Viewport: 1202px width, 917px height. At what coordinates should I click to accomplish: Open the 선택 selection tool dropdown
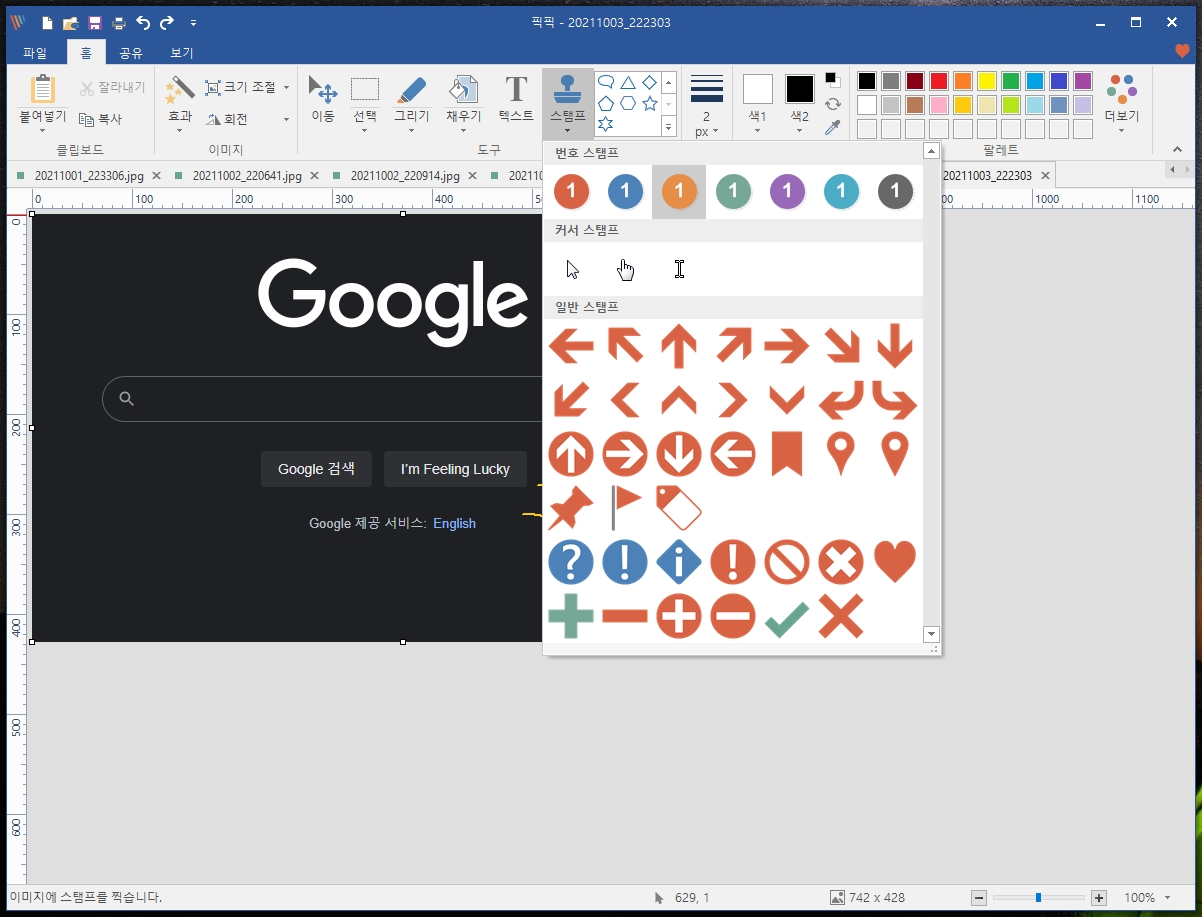pos(365,129)
